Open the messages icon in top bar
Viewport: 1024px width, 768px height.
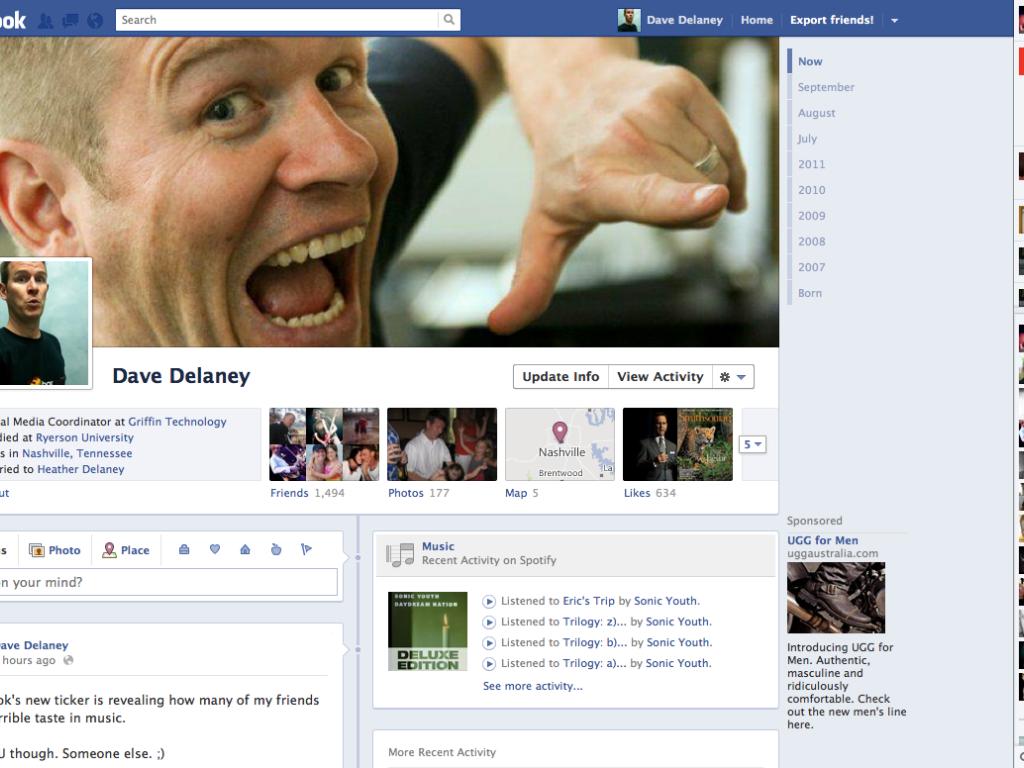click(x=70, y=20)
